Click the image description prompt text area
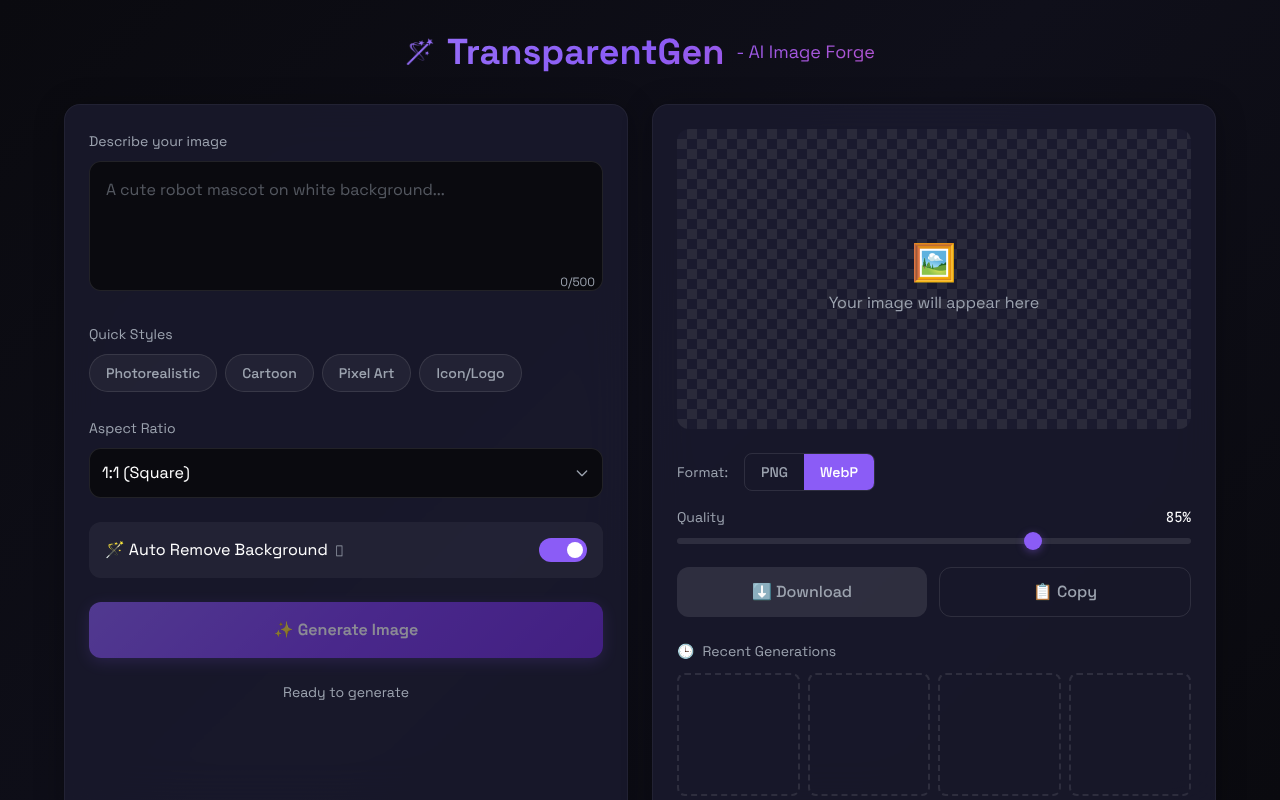The height and width of the screenshot is (800, 1280). point(345,225)
